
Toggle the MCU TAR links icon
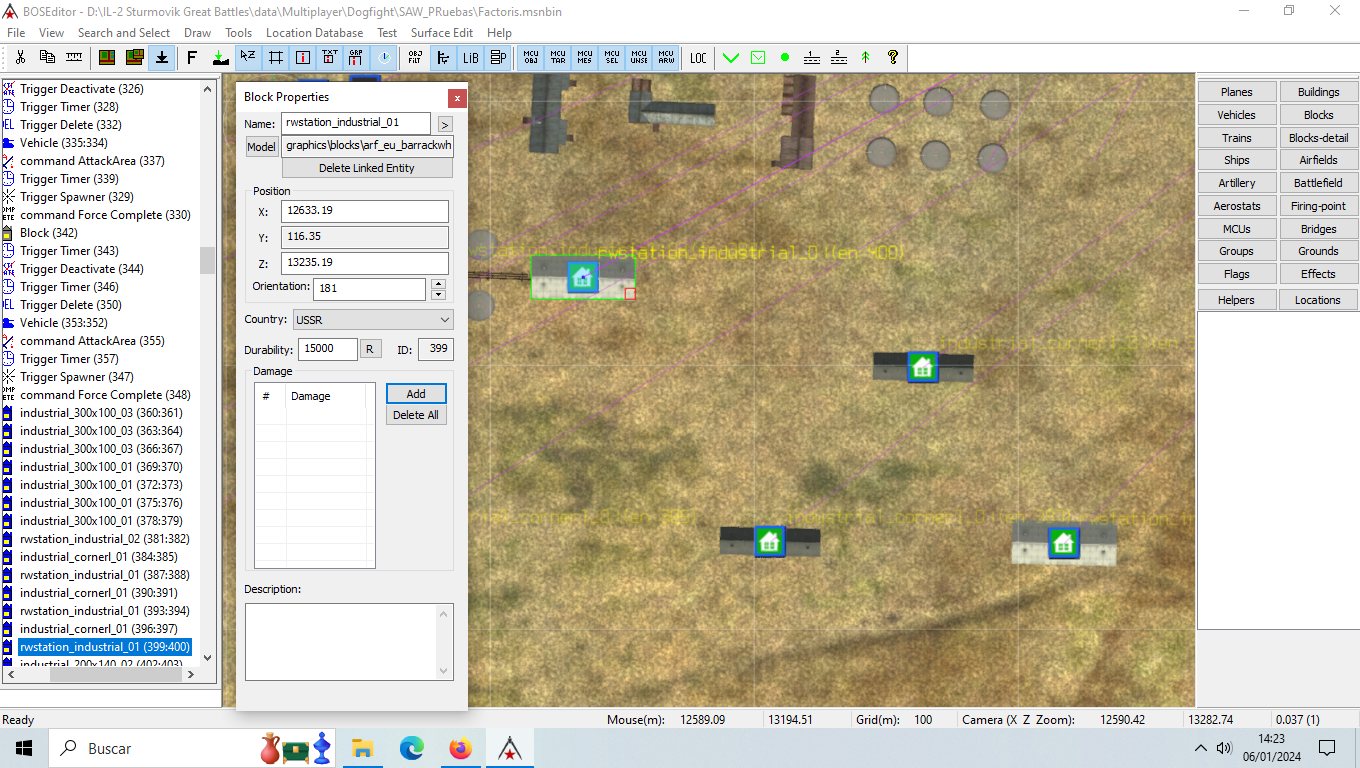558,57
